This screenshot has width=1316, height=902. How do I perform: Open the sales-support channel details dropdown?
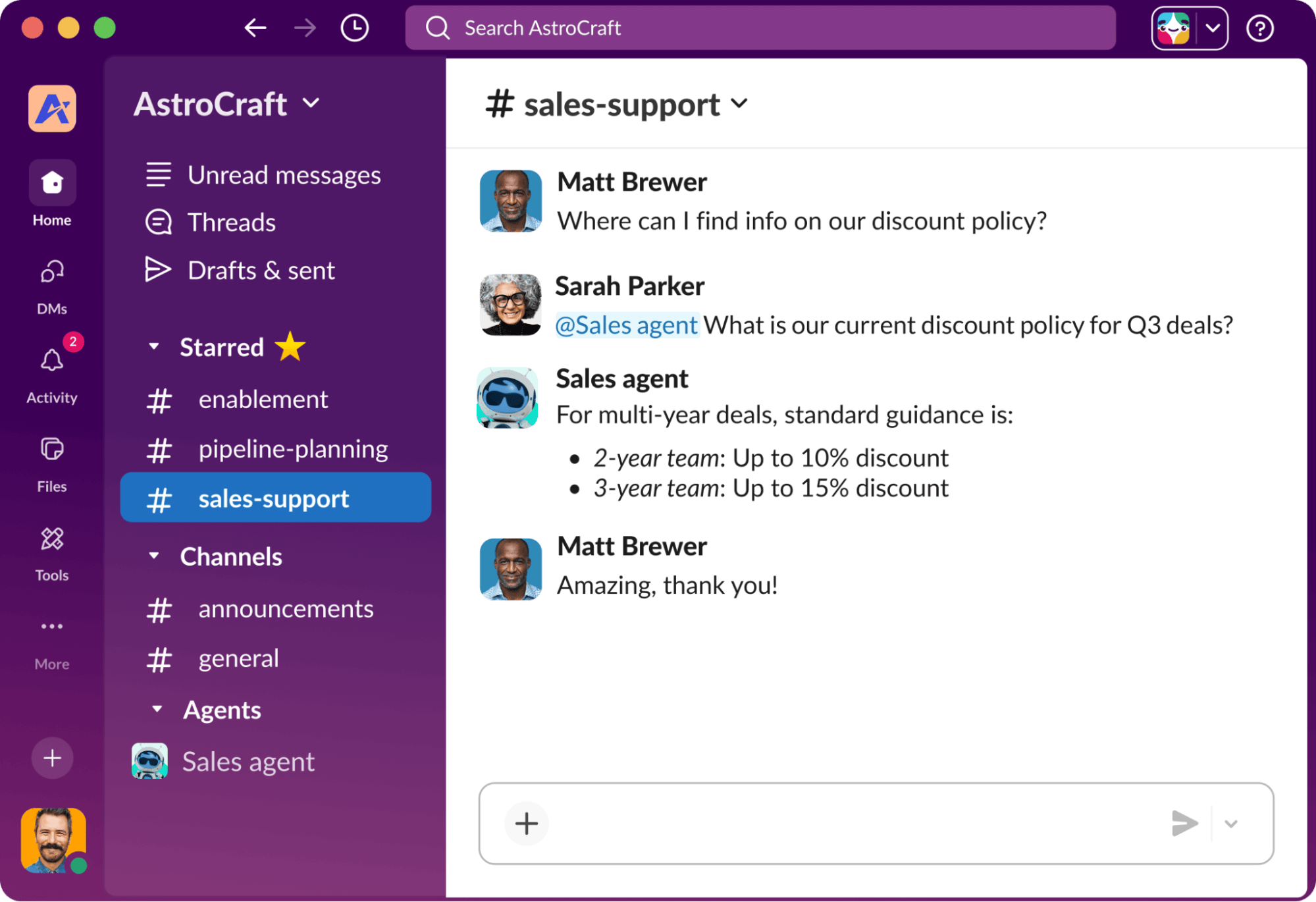click(x=740, y=104)
